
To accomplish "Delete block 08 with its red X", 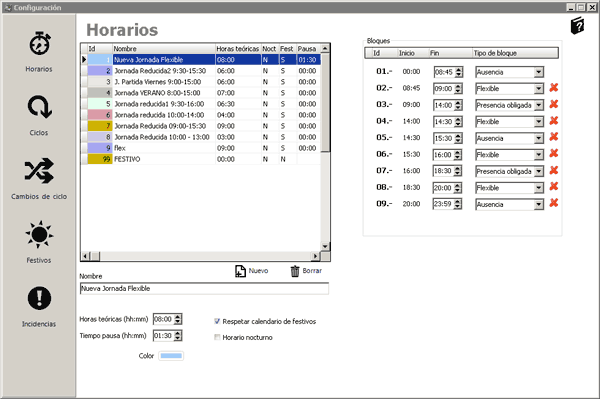I will coord(553,187).
